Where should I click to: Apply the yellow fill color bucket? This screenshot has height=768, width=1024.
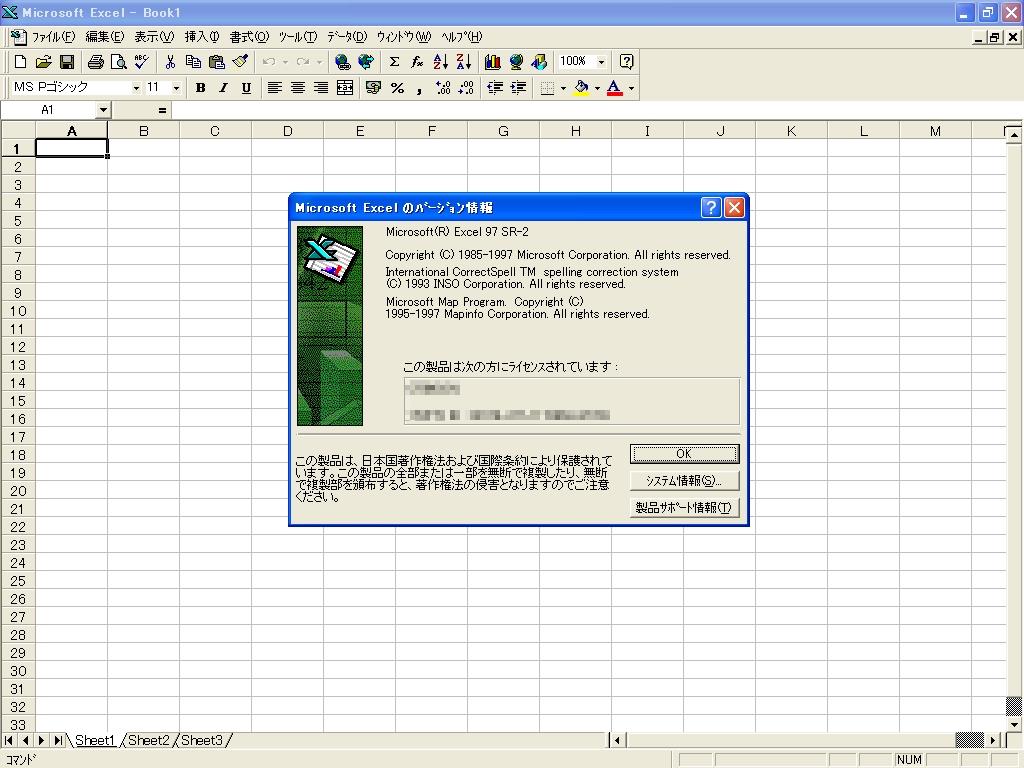(x=581, y=88)
